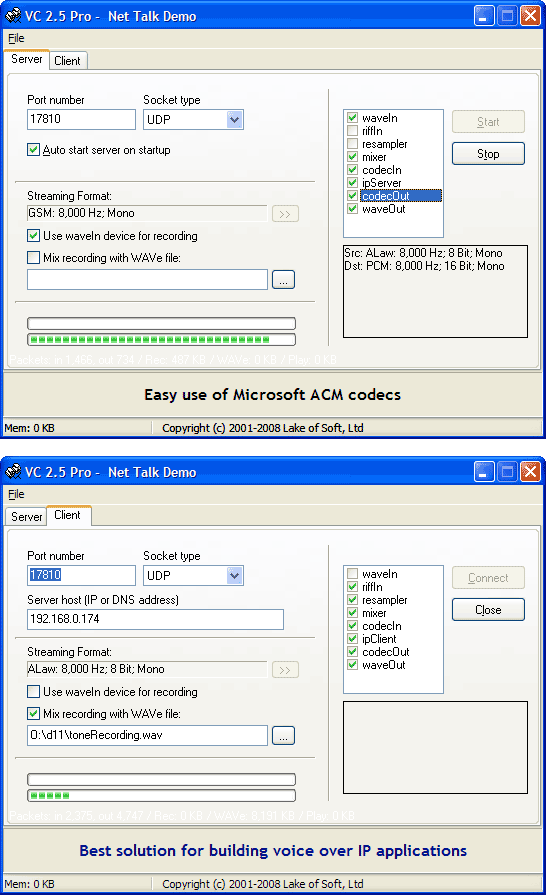Click the Server host address field 192.168.0.174

pos(155,619)
